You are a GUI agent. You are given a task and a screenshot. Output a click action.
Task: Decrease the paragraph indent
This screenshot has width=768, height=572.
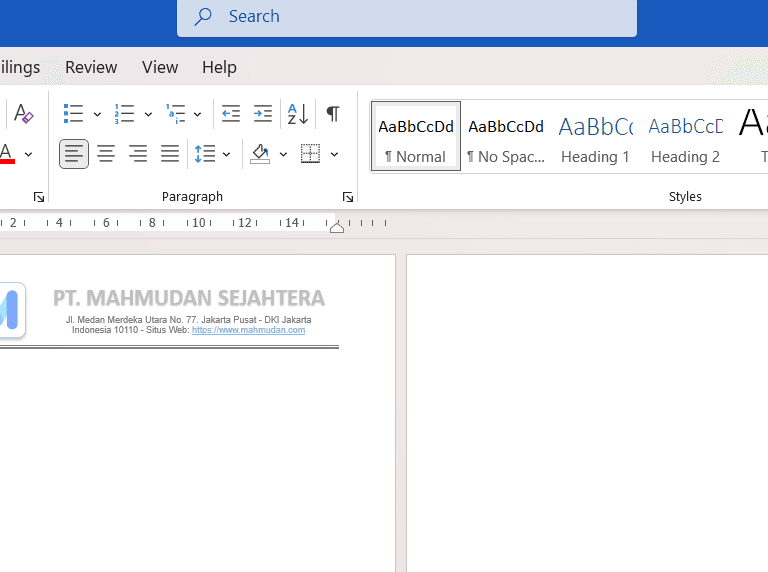coord(231,114)
